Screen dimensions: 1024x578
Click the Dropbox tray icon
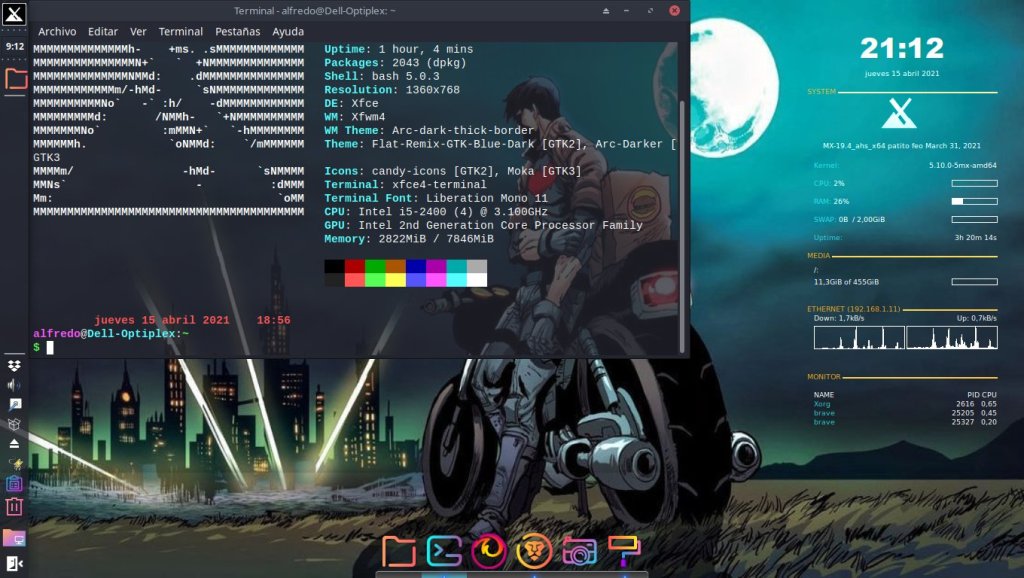click(15, 365)
